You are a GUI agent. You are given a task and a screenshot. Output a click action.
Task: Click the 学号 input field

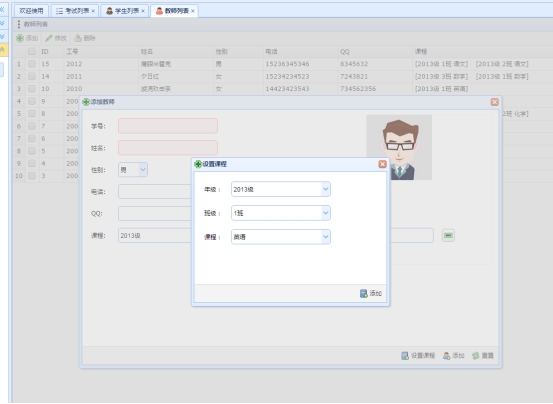[x=168, y=126]
